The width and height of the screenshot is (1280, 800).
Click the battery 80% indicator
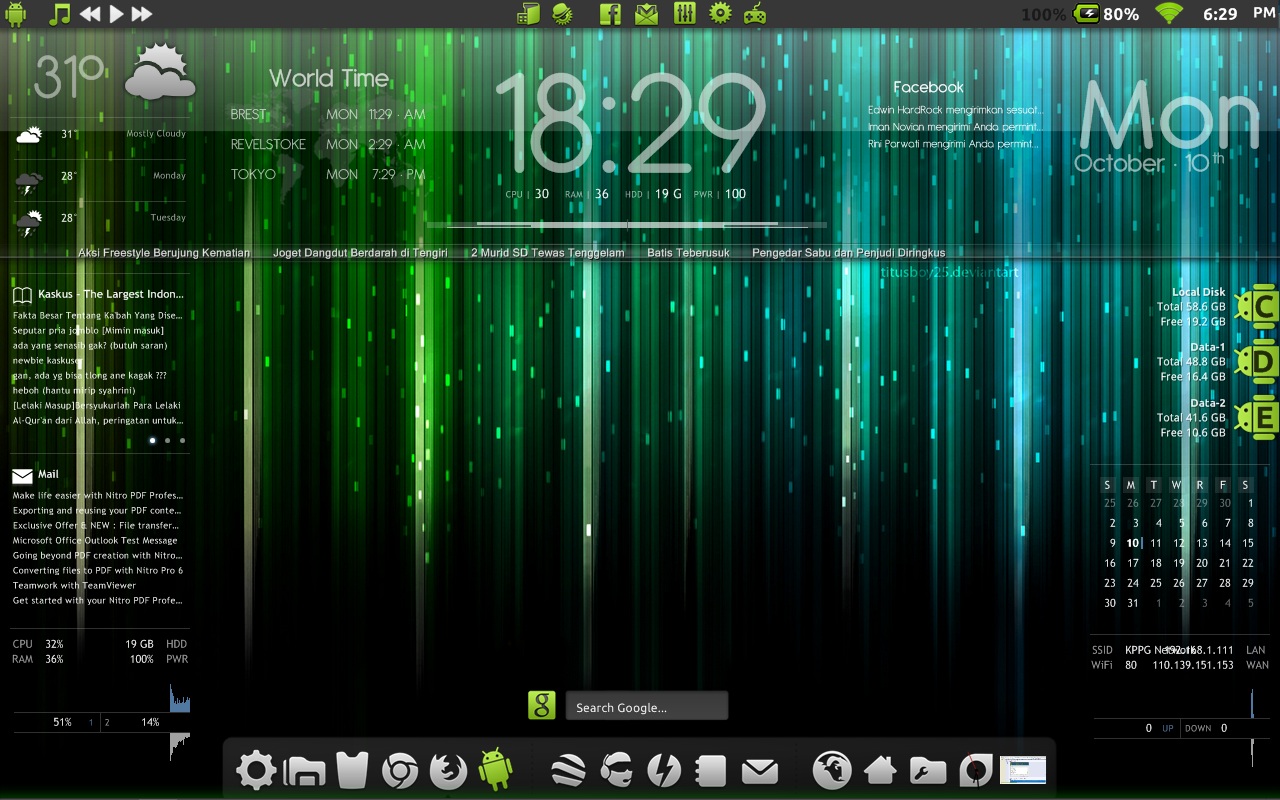click(x=1106, y=14)
